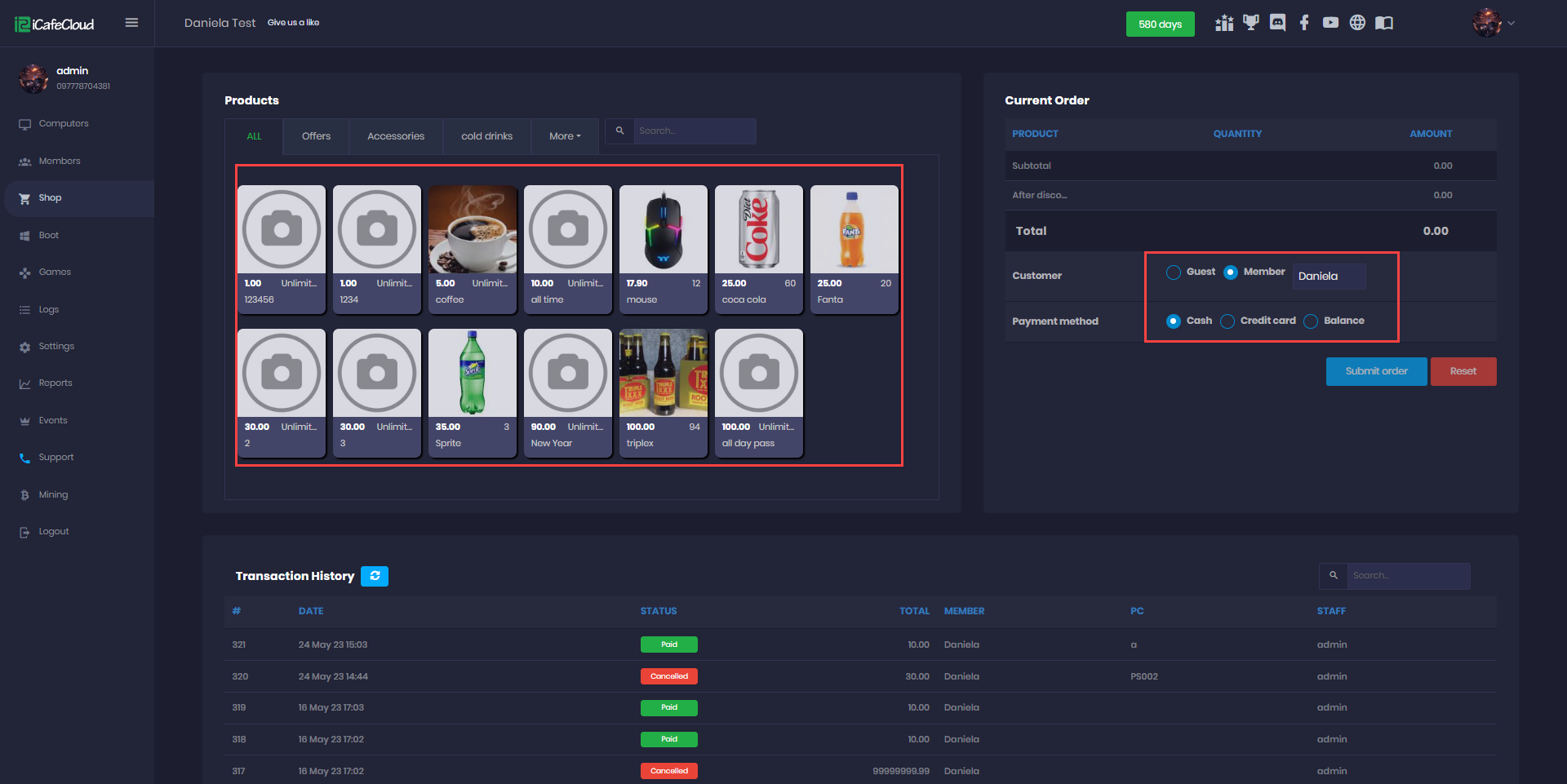The height and width of the screenshot is (784, 1567).
Task: Expand the More product categories dropdown
Action: click(x=565, y=136)
